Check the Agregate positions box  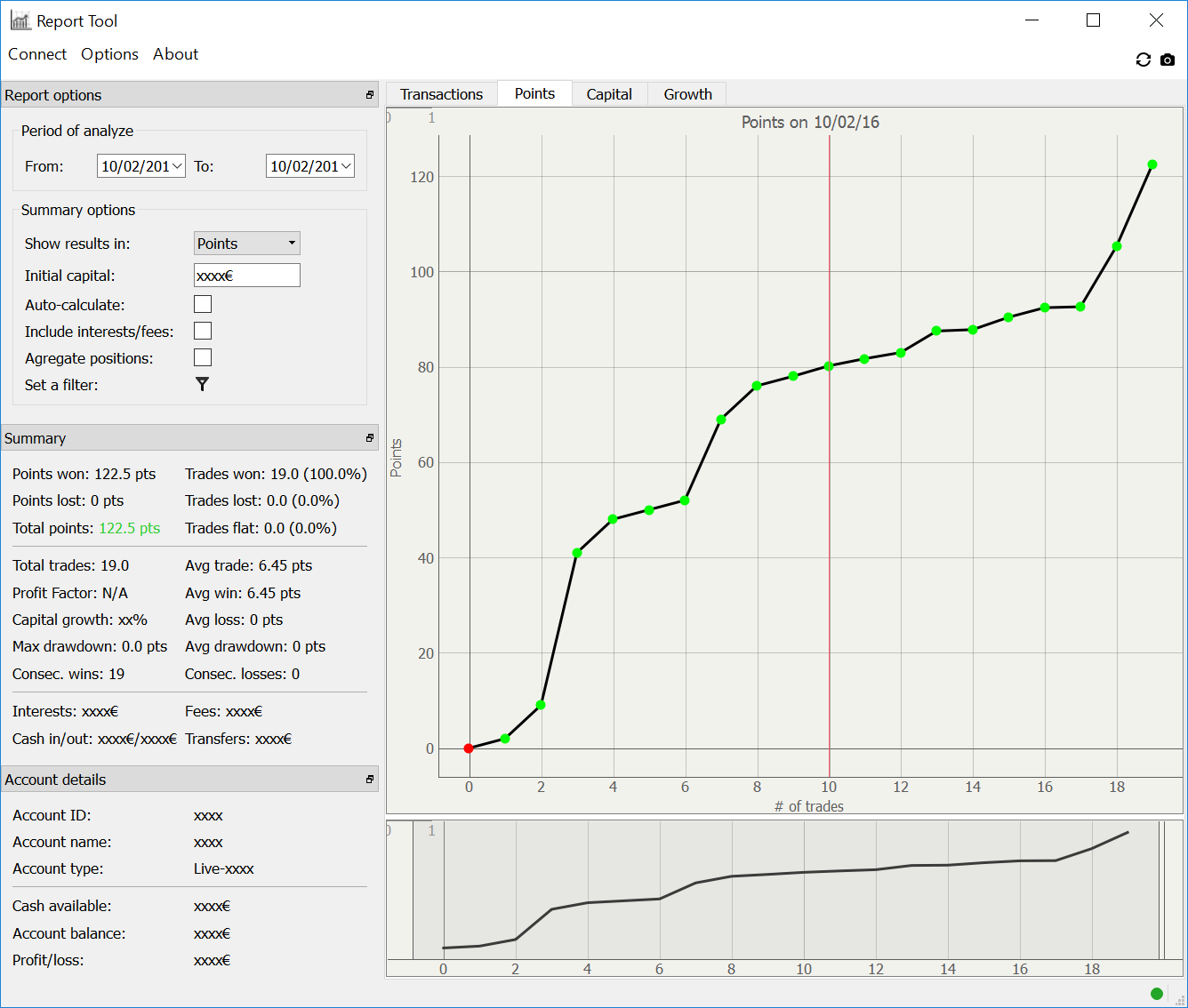203,357
